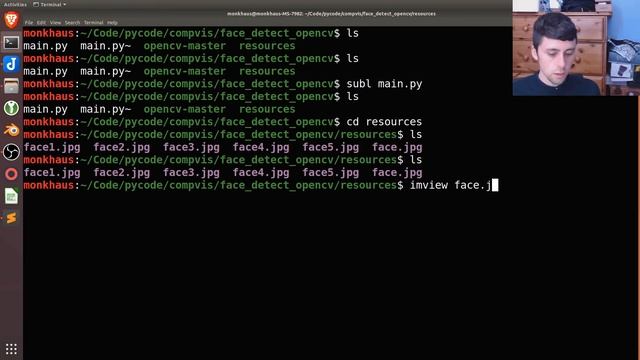Click 'resources' in the first ls output
640x360 pixels.
267,46
